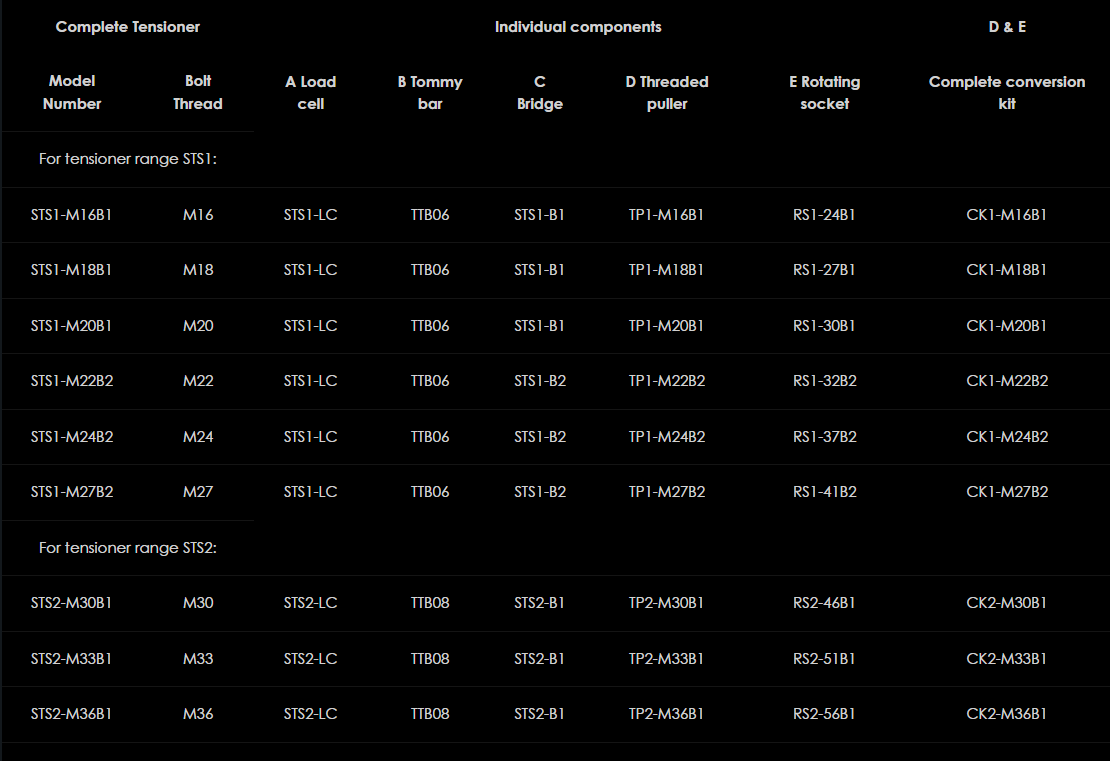Viewport: 1110px width, 761px height.
Task: Select the 'D Threaded puller' column header
Action: 666,92
